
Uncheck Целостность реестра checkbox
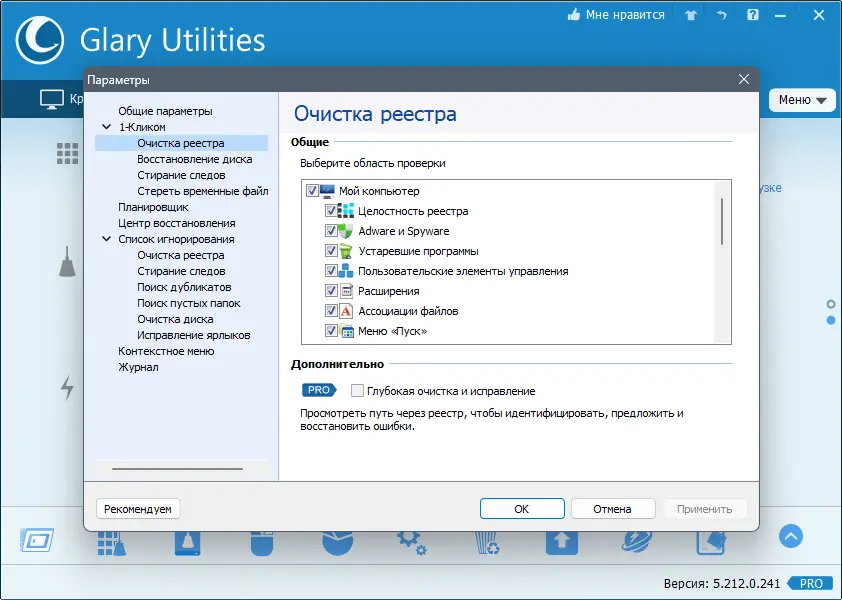point(331,211)
